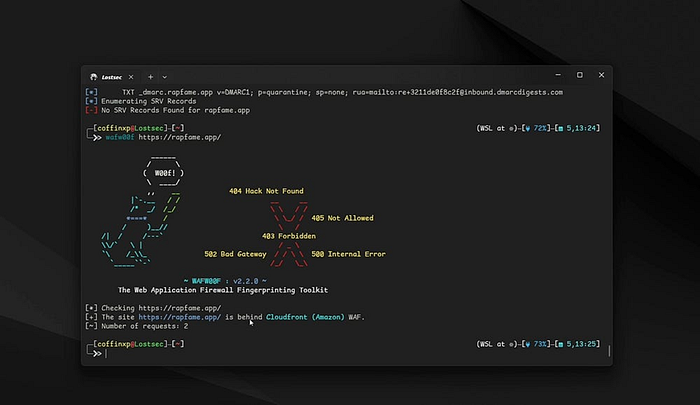
Task: Open the new tab profile dropdown chevron
Action: [x=165, y=77]
